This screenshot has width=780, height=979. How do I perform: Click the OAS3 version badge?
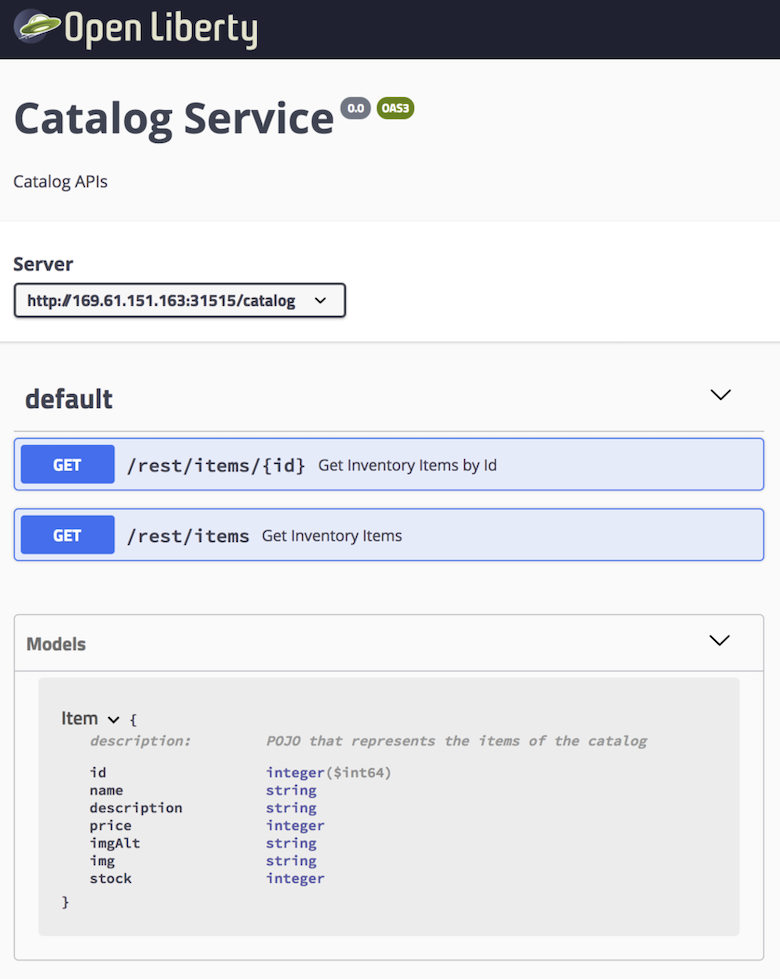(394, 108)
